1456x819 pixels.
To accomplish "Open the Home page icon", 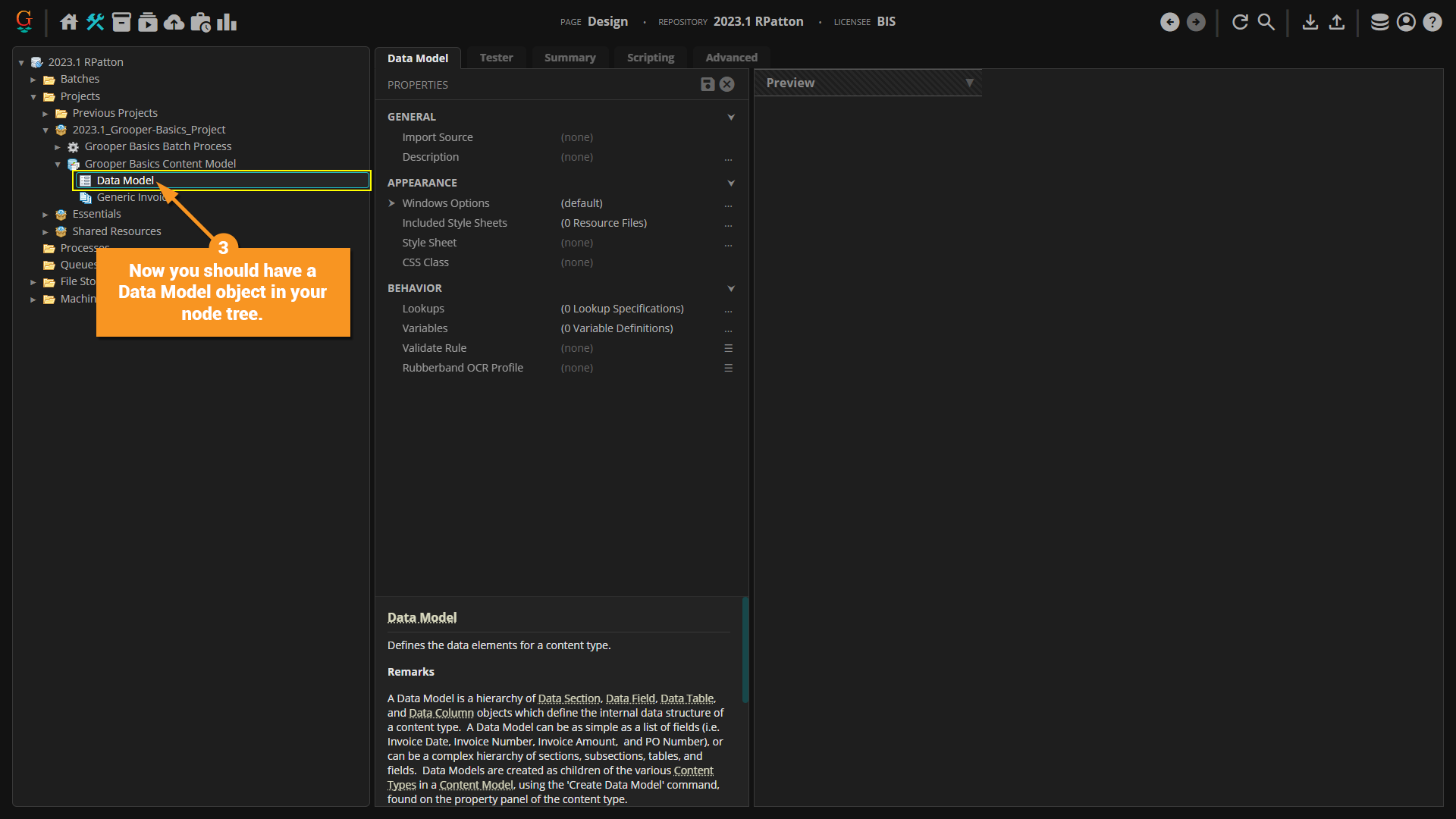I will [x=69, y=22].
